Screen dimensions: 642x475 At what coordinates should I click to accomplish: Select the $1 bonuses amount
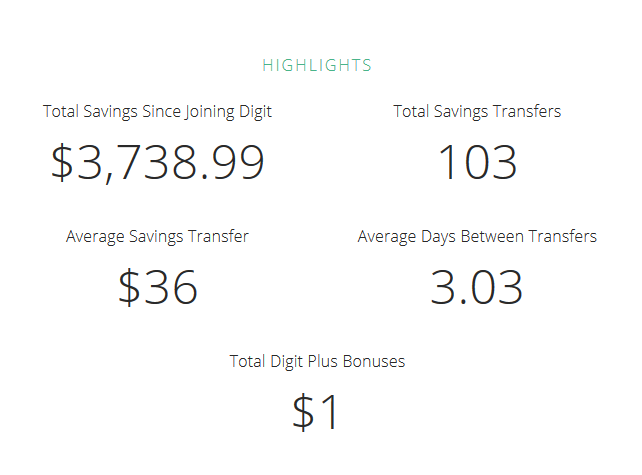[x=317, y=413]
